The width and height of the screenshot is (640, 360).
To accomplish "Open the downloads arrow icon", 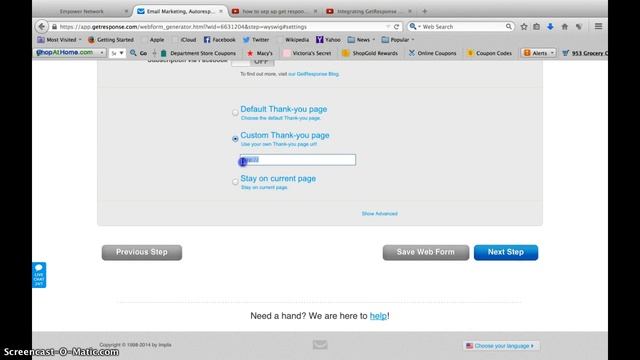I will click(550, 27).
